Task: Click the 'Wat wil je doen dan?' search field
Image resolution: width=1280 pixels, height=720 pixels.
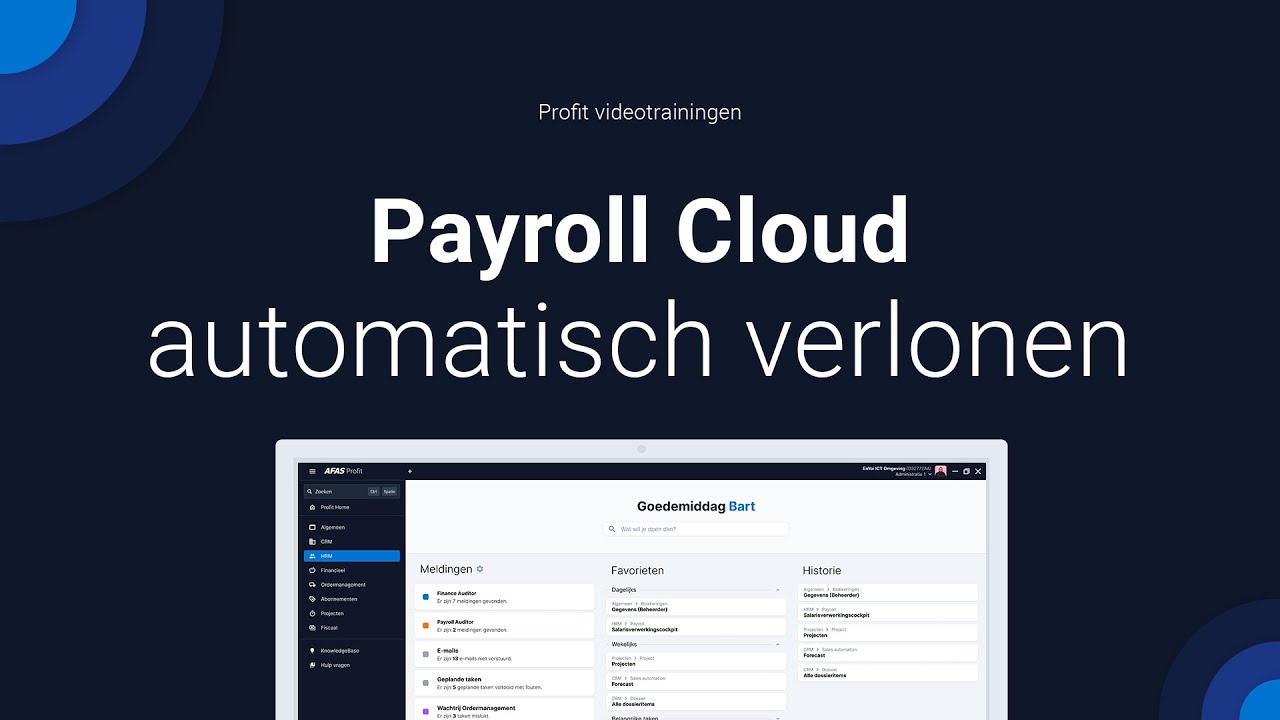Action: [696, 529]
